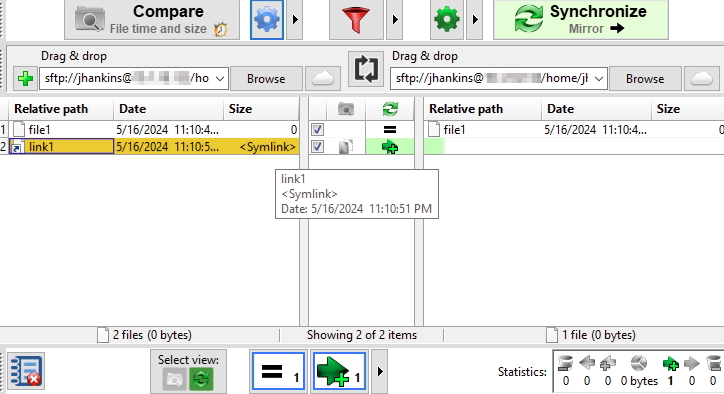Select link1 symlink row on left
This screenshot has width=724, height=394.
(61, 147)
